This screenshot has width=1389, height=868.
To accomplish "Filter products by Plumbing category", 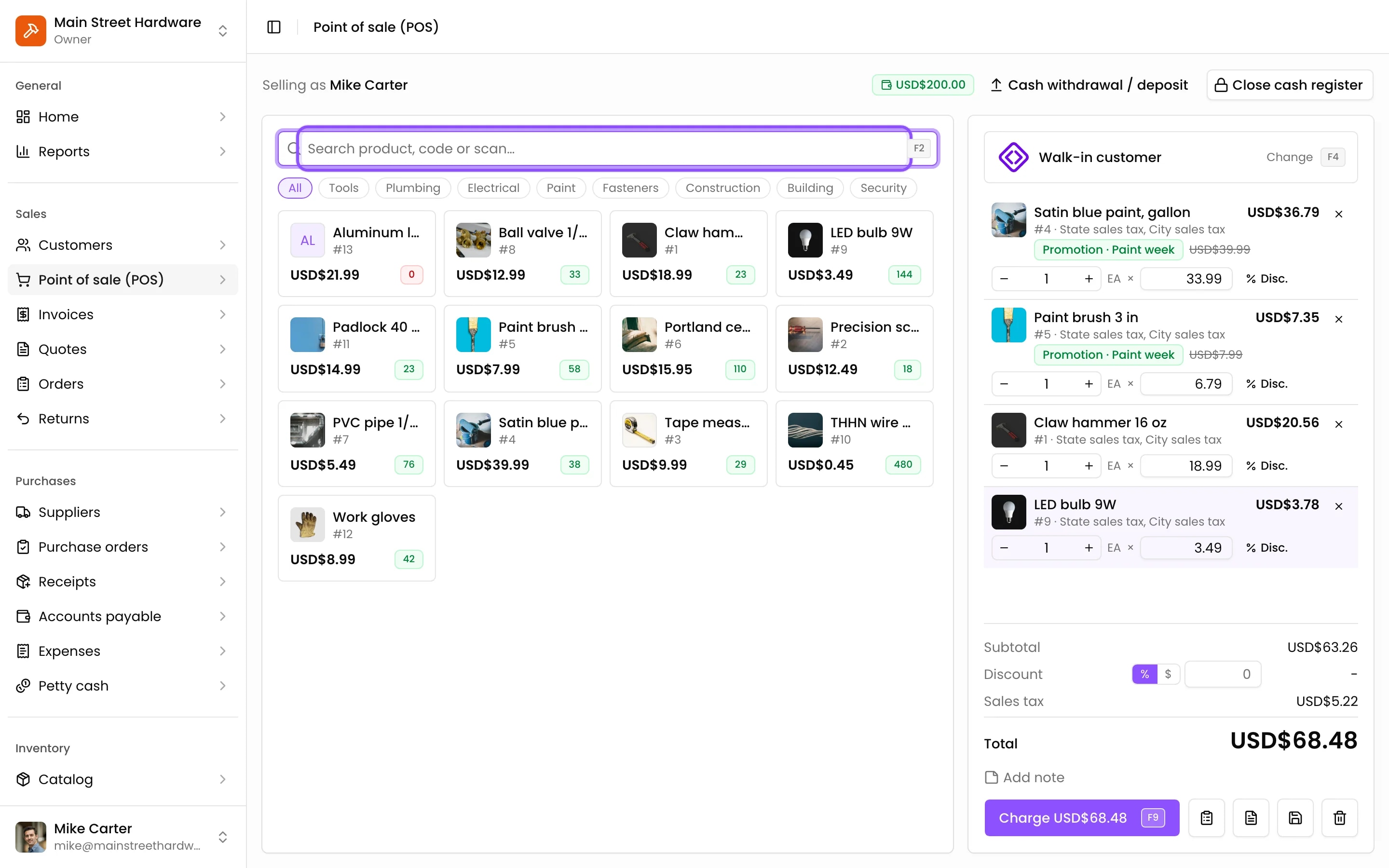I will tap(413, 188).
